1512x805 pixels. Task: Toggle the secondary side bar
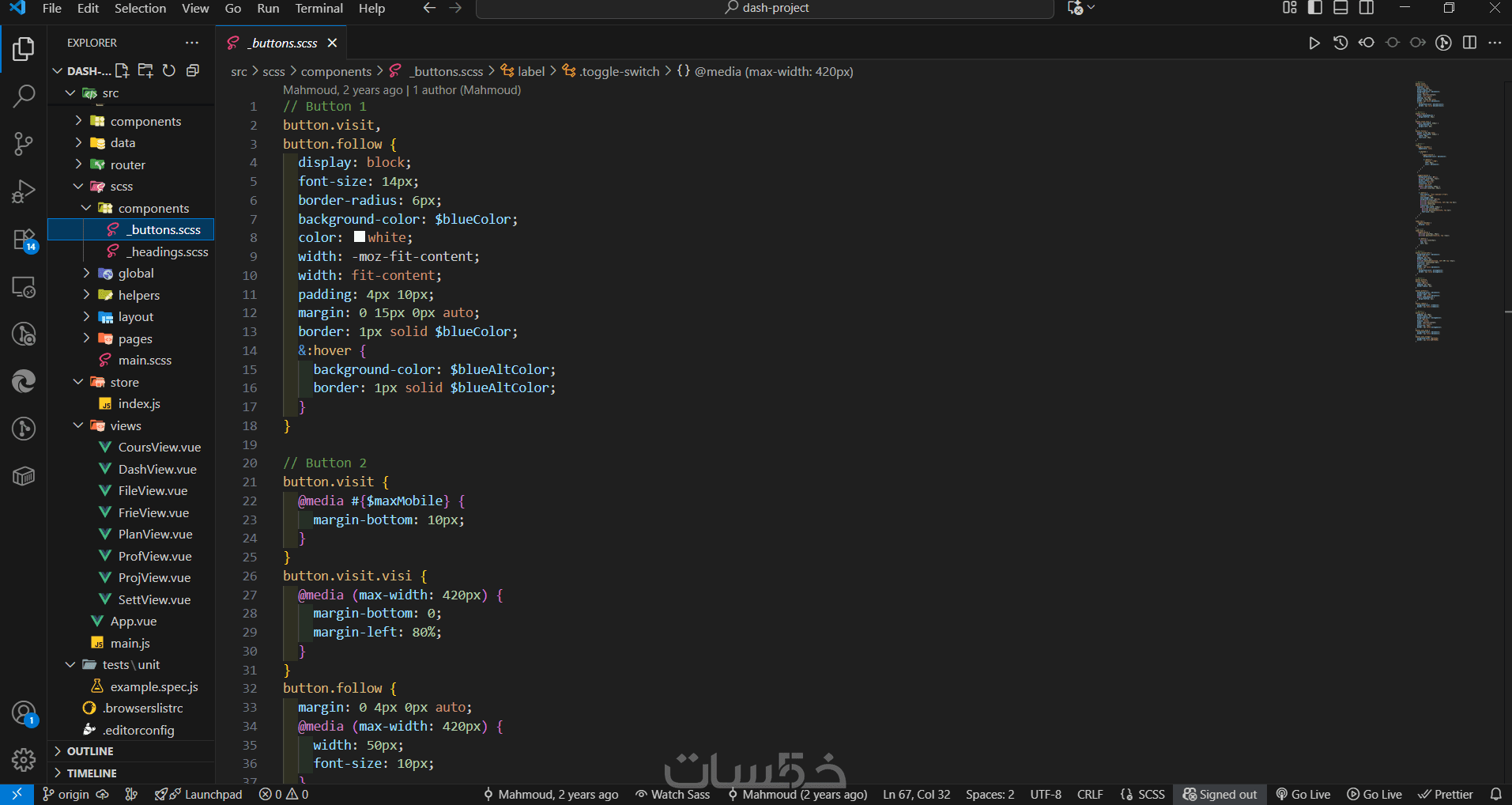[1367, 8]
